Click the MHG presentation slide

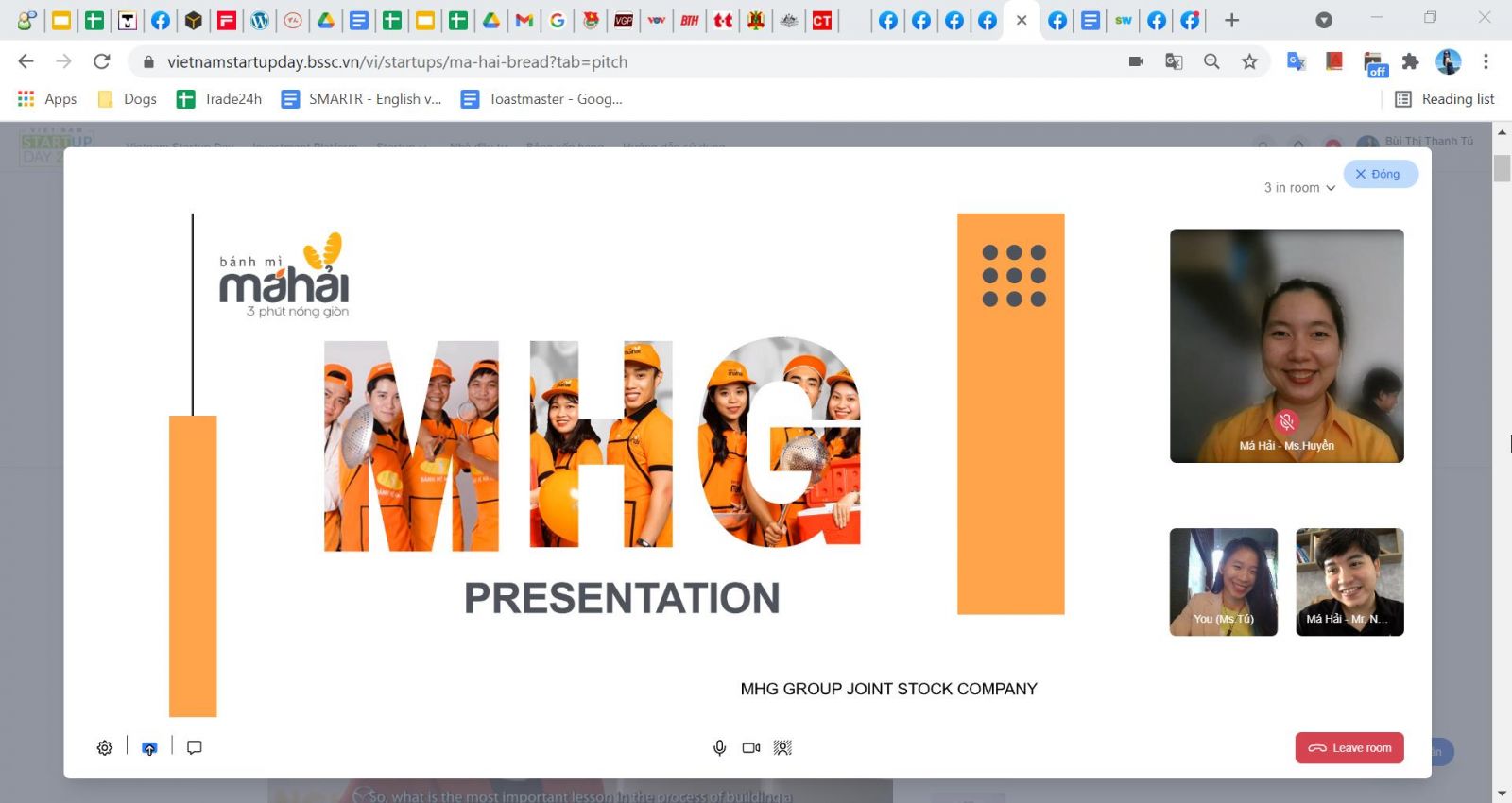pos(619,463)
